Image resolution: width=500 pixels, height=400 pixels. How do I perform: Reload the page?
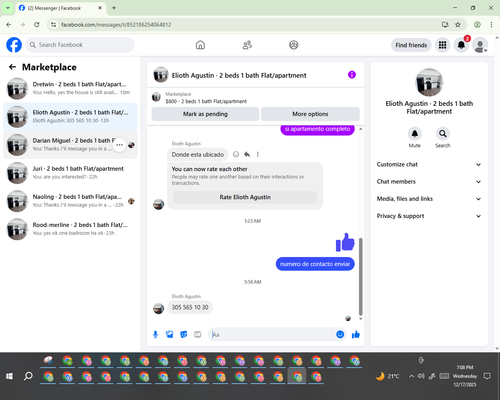click(x=37, y=24)
